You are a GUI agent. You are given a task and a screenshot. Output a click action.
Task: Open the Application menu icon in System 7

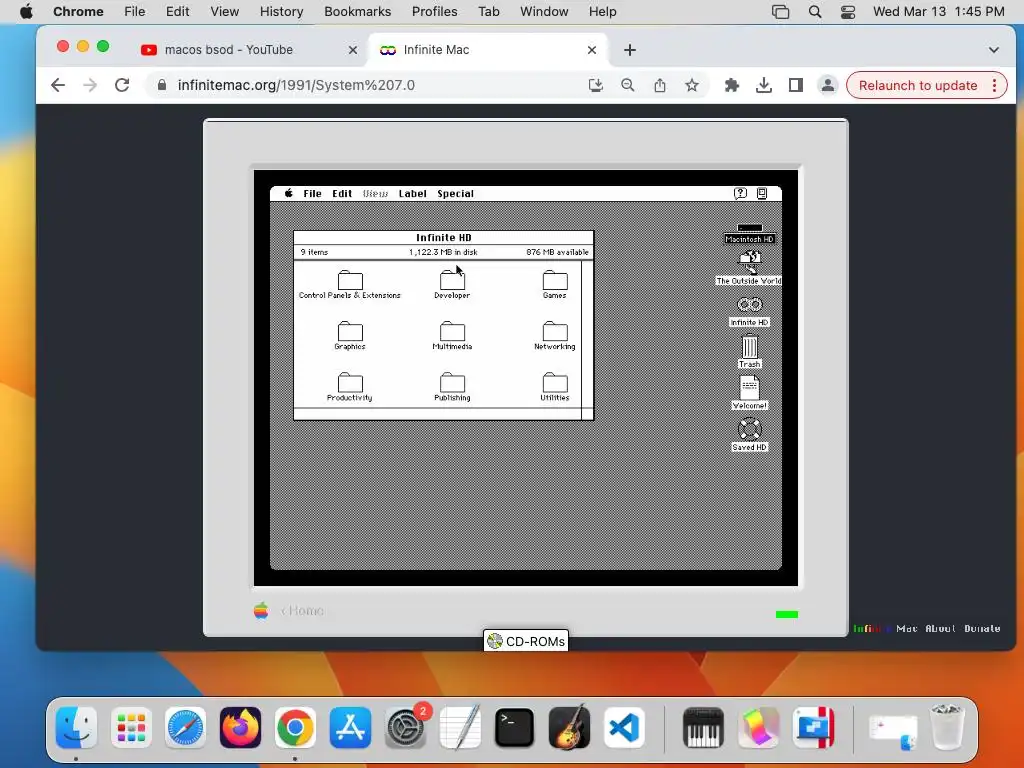coord(761,193)
